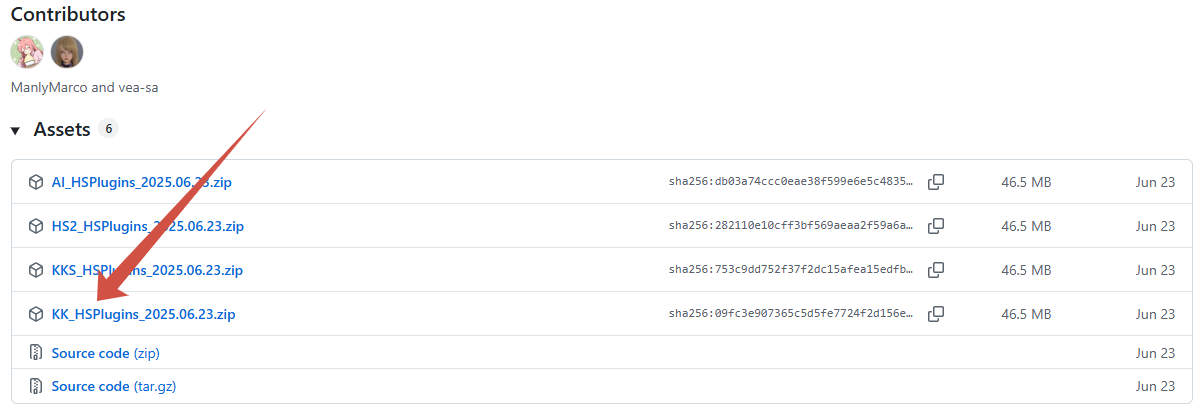
Task: Open ManlyMarco's pink-haired contributor avatar
Action: (27, 52)
